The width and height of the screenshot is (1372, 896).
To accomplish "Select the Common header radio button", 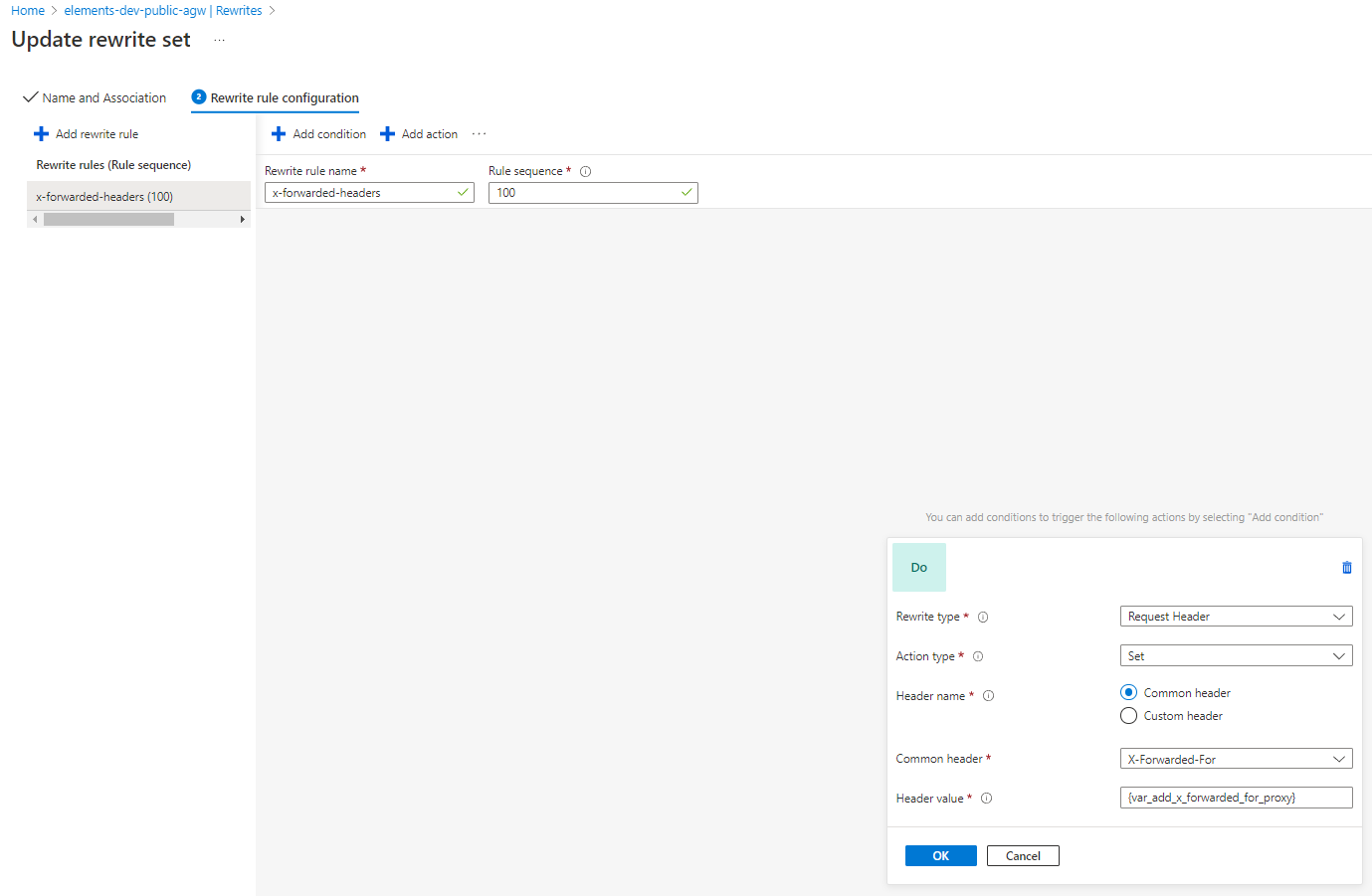I will coord(1128,692).
